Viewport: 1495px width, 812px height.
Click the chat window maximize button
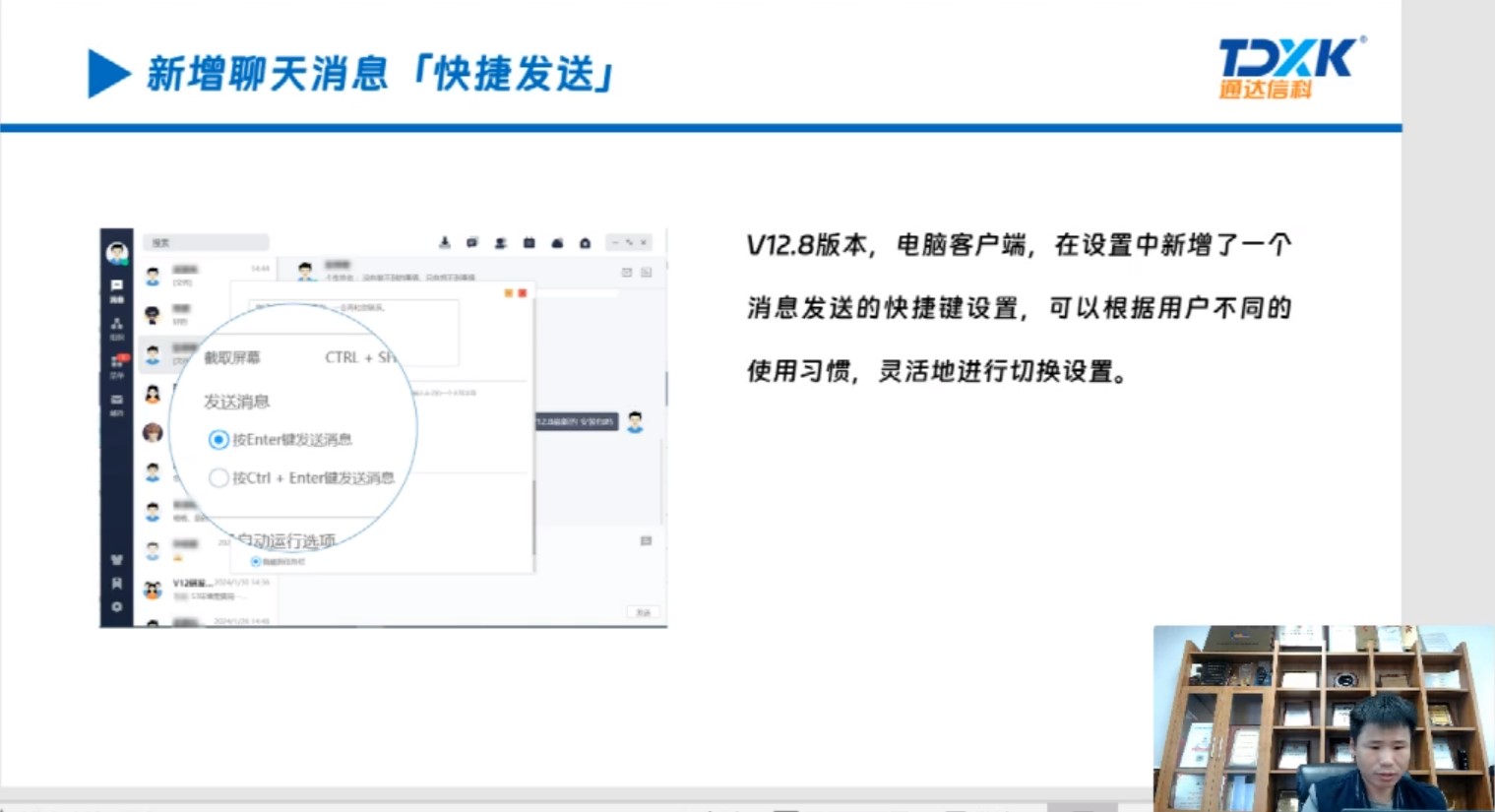(x=630, y=242)
